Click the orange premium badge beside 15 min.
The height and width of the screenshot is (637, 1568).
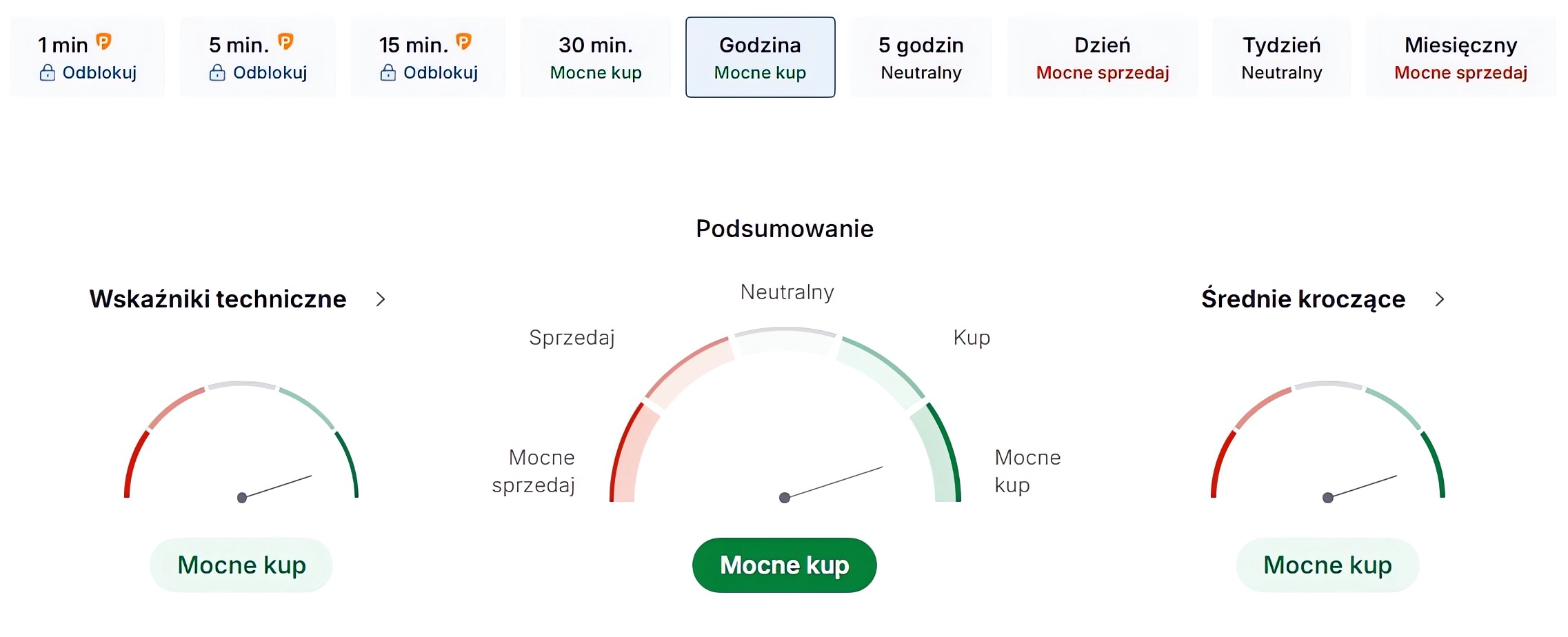464,42
